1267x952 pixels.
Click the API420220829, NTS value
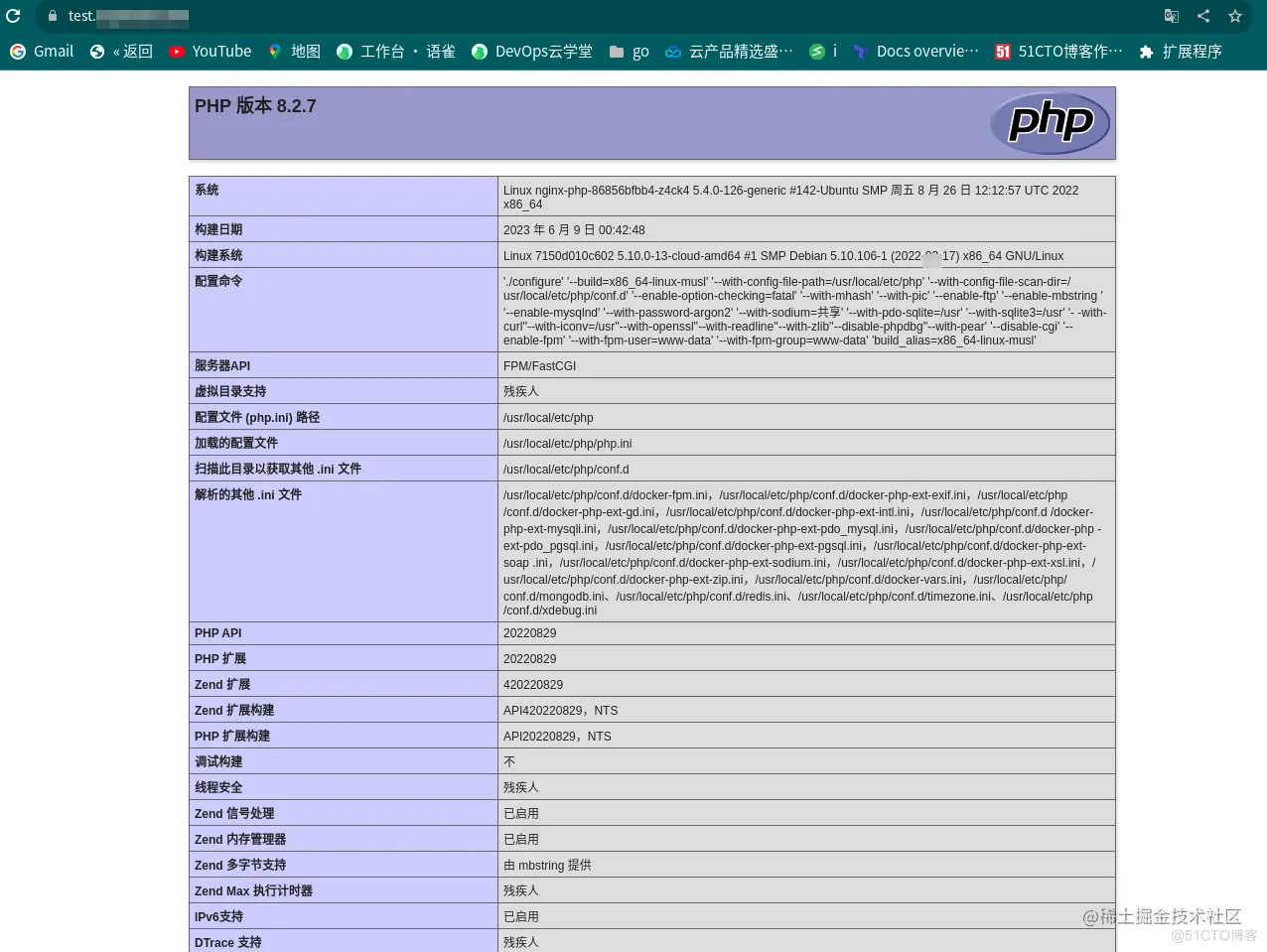click(560, 711)
